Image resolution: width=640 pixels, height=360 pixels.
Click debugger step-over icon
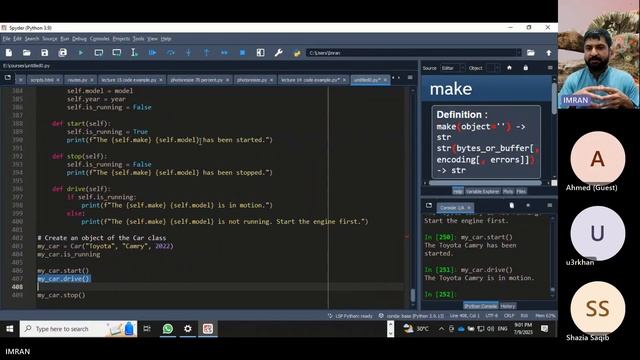pyautogui.click(x=170, y=53)
